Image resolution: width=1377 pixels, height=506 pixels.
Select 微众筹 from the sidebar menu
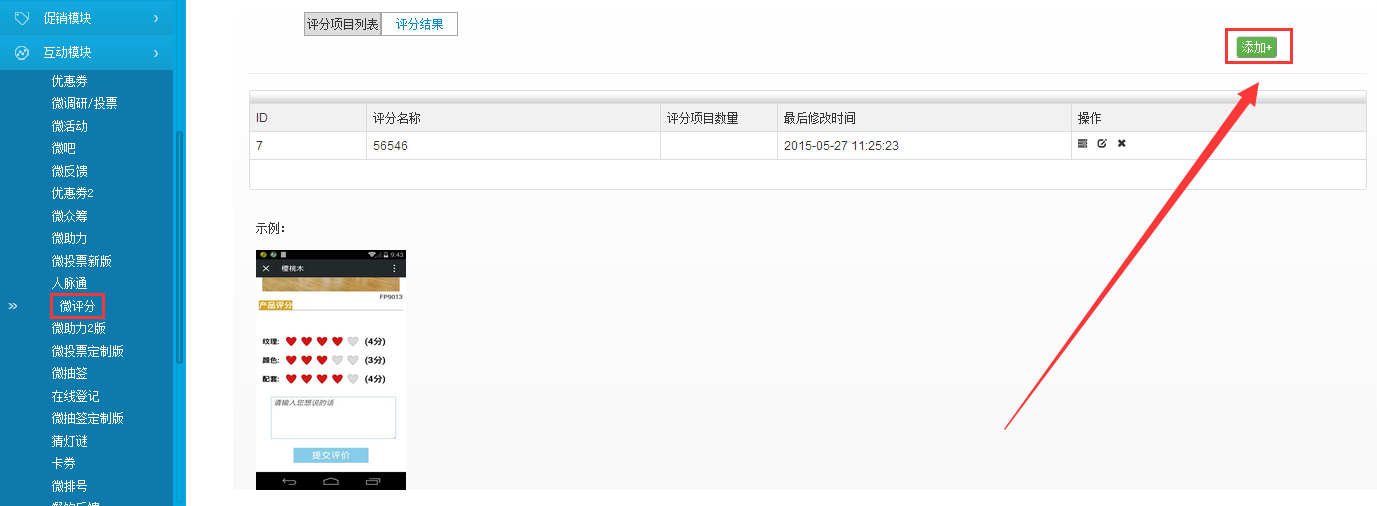pos(69,216)
